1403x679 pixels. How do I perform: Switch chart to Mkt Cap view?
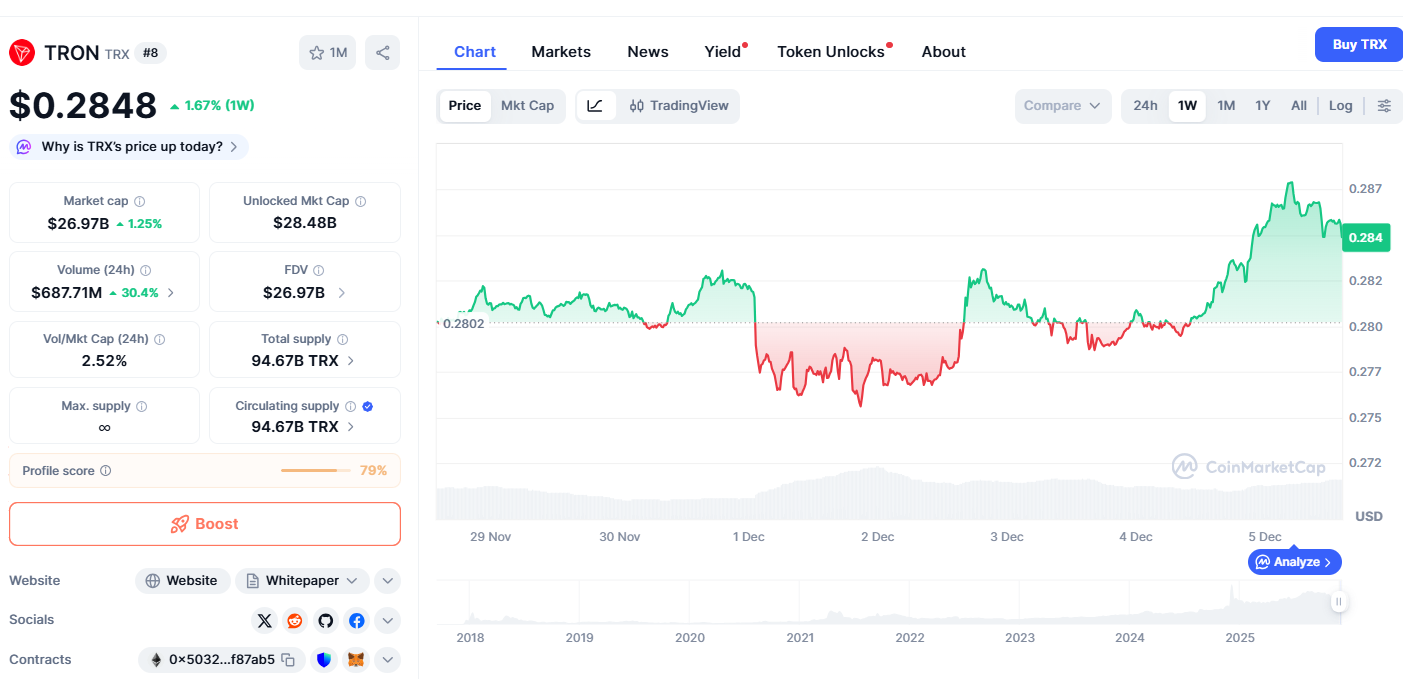[x=527, y=106]
